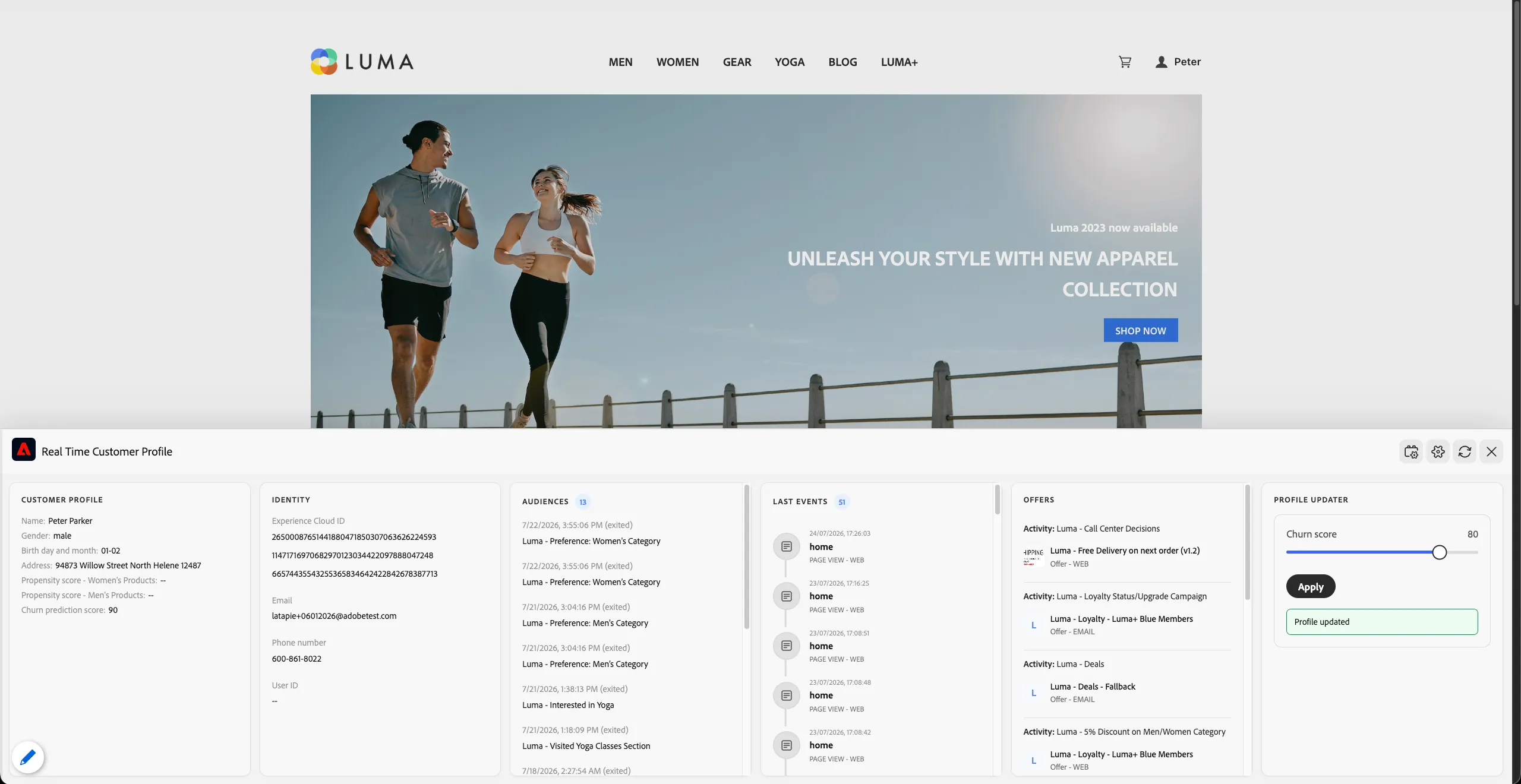
Task: Click the Last Events panel scrollbar
Action: (x=997, y=500)
